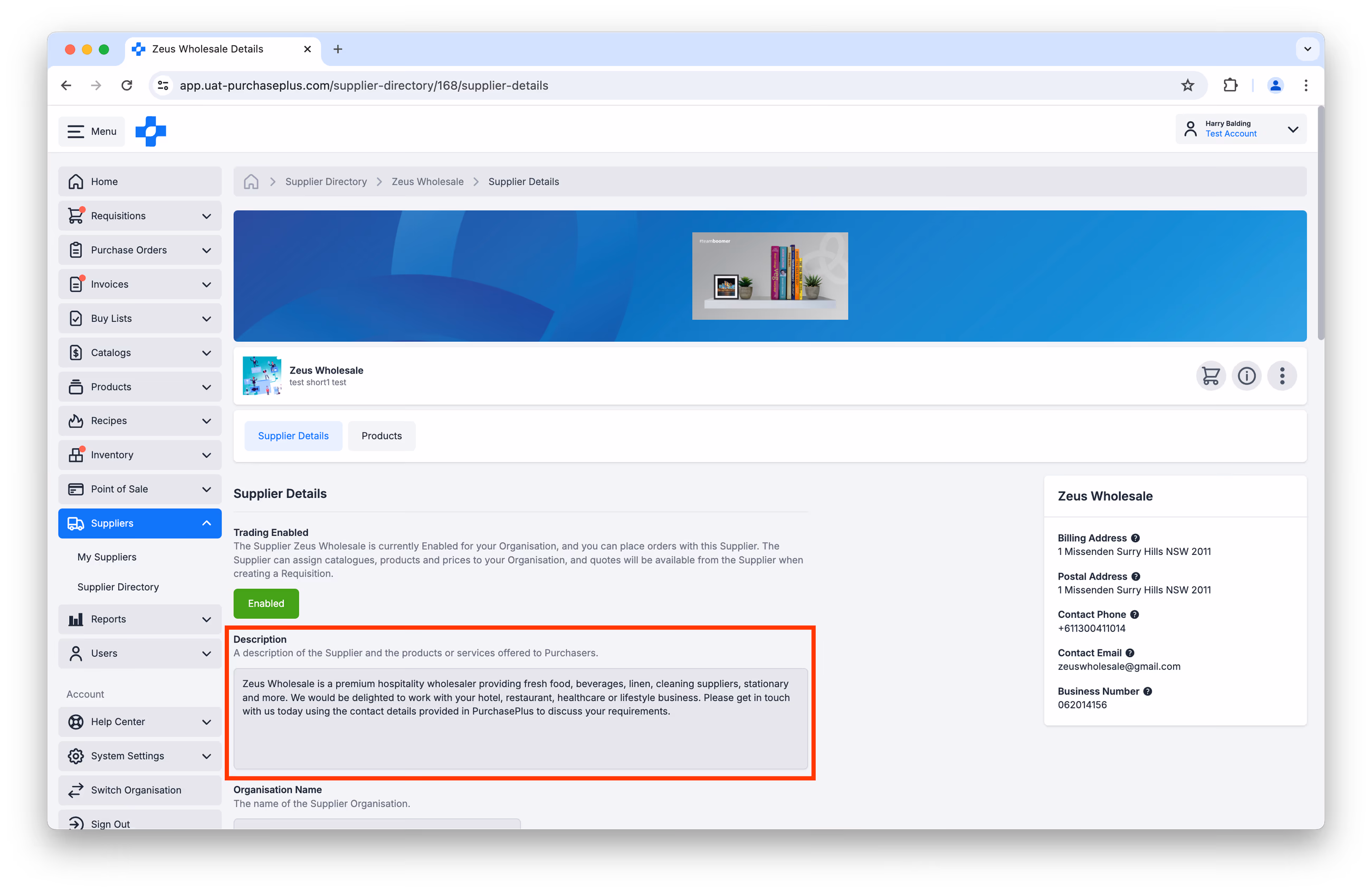
Task: Click inside the Description text area
Action: click(x=520, y=718)
